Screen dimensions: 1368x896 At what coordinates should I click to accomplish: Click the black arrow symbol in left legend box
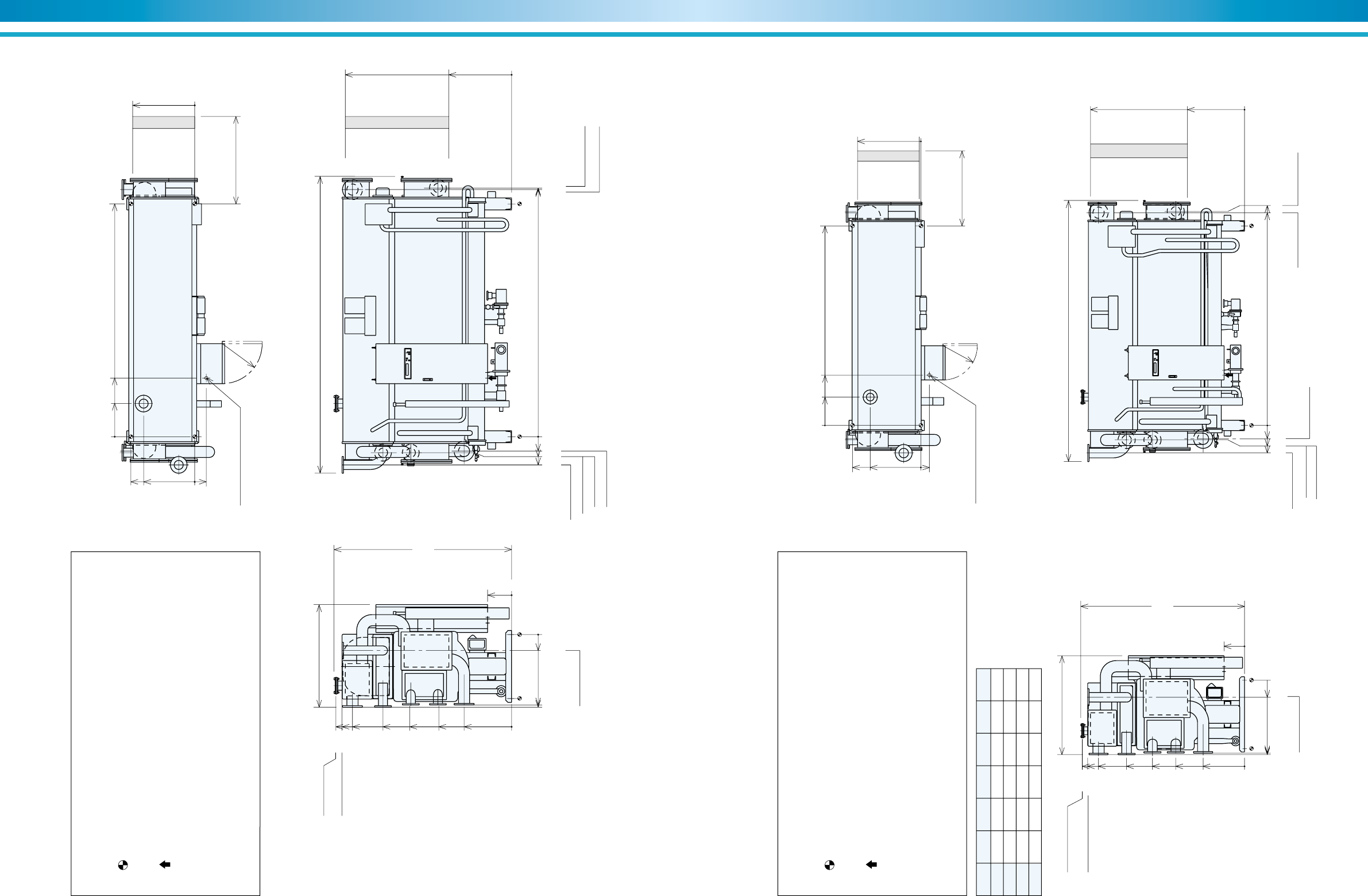click(x=165, y=864)
